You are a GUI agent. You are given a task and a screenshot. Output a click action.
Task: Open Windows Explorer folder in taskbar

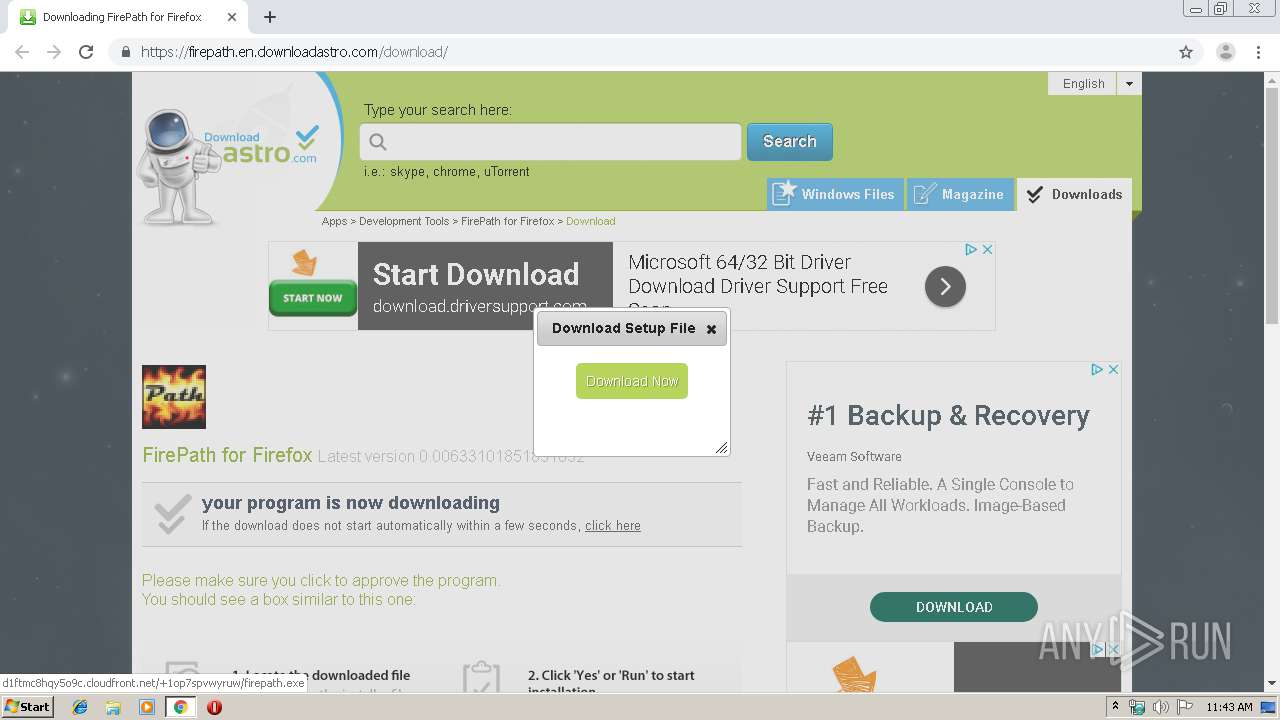pyautogui.click(x=113, y=707)
